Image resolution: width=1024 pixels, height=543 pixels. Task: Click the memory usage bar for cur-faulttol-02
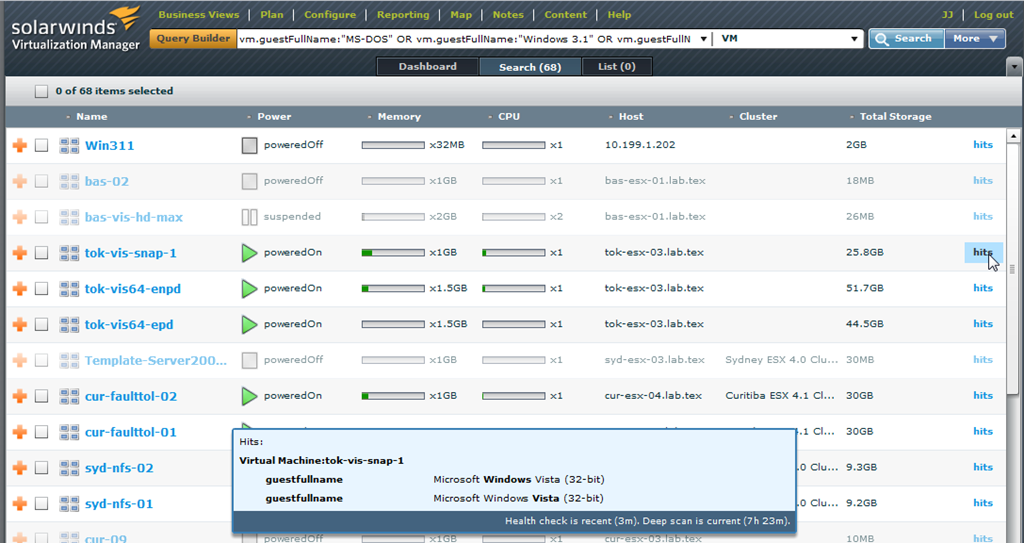pyautogui.click(x=392, y=396)
